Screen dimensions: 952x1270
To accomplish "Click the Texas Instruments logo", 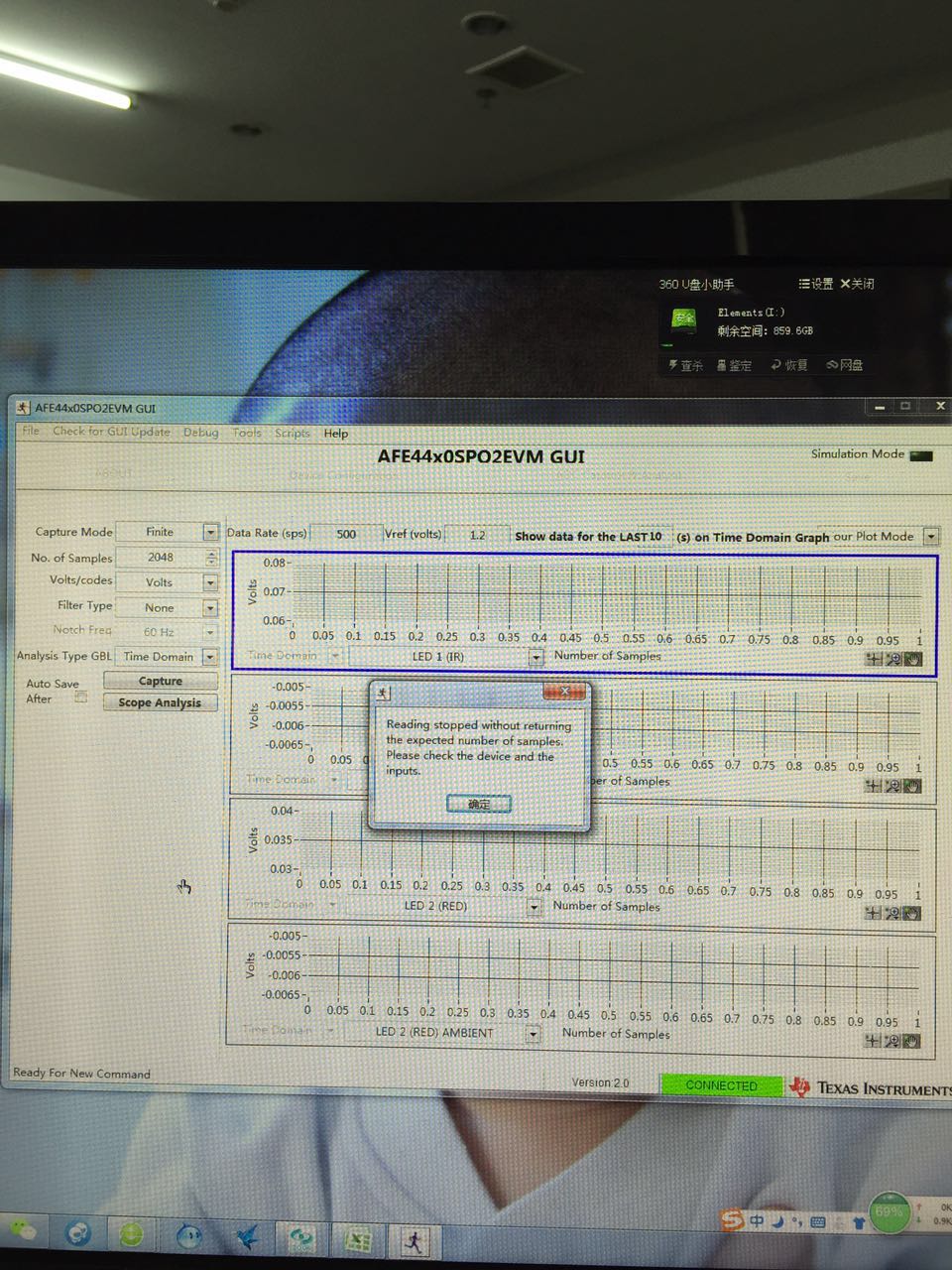I will click(870, 1087).
